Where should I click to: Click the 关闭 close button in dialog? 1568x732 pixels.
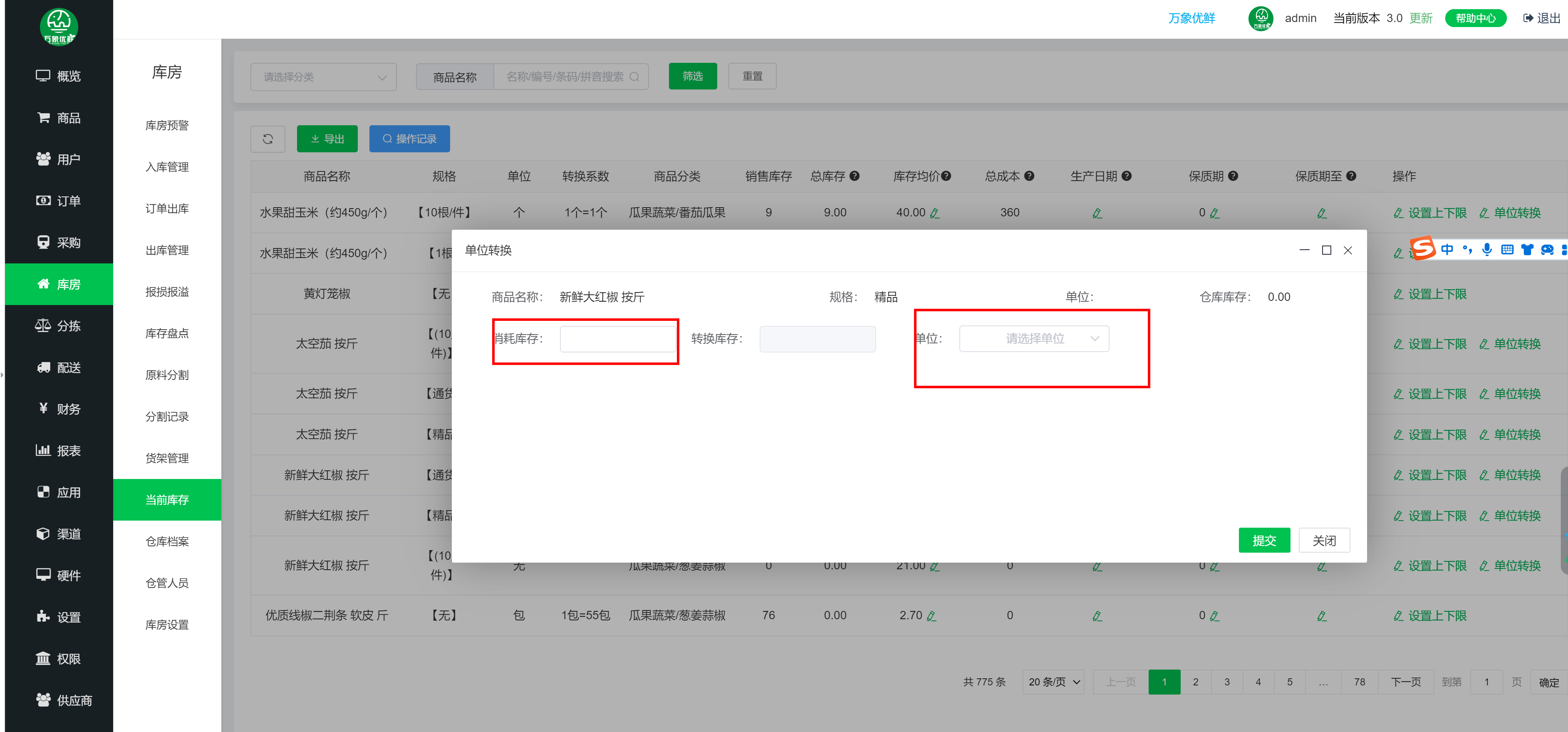click(x=1324, y=540)
